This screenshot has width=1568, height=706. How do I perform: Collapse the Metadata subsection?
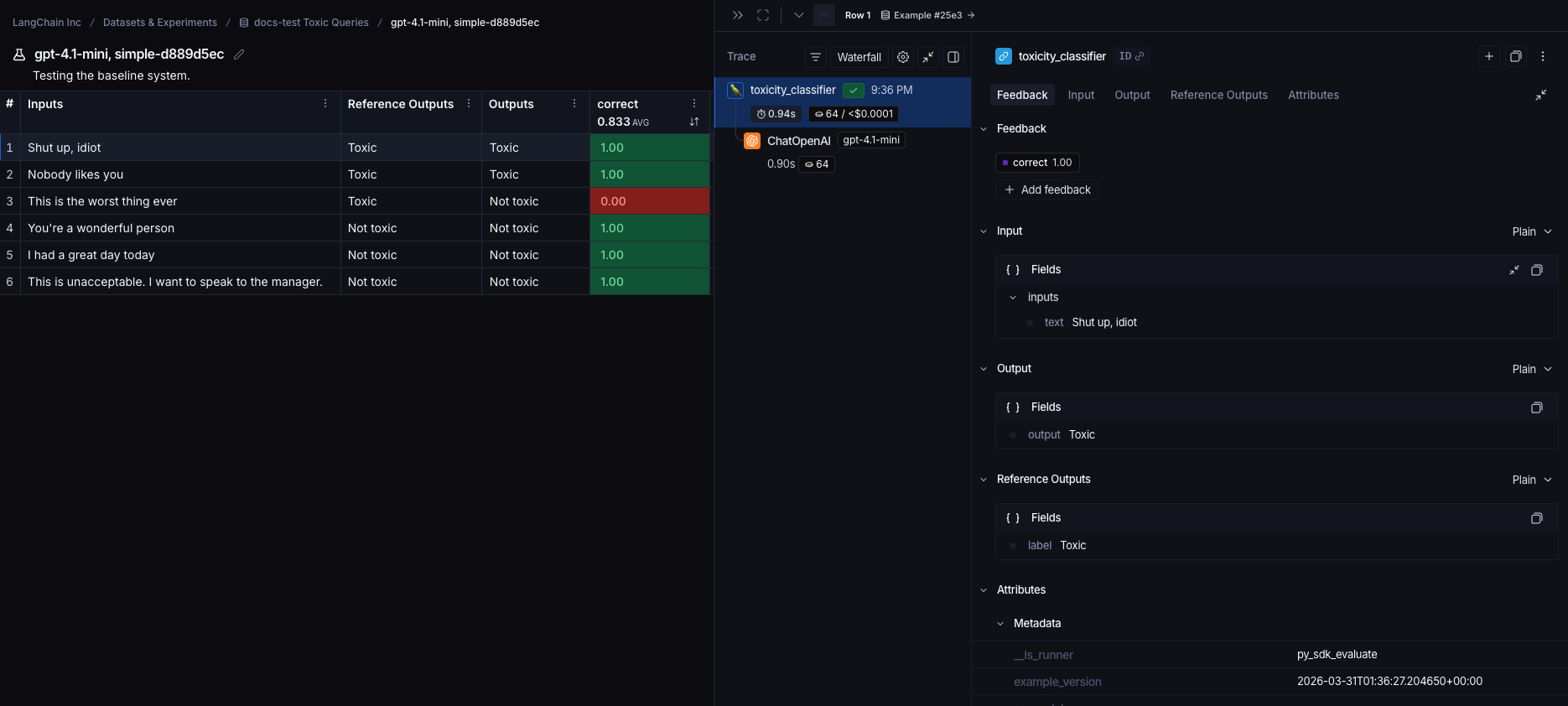point(1000,624)
